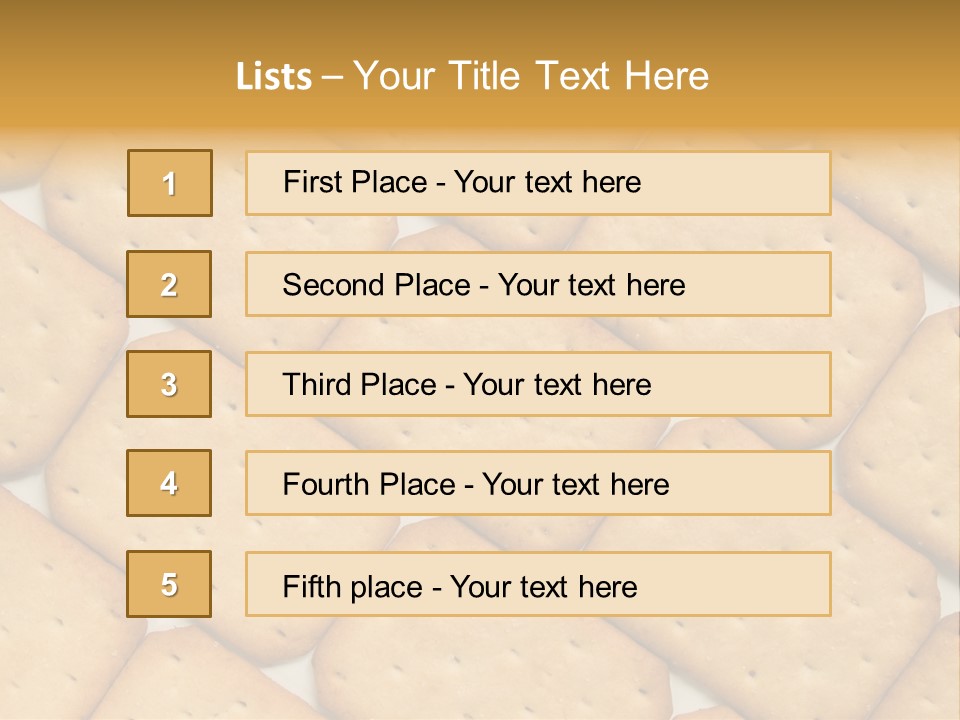Viewport: 960px width, 720px height.
Task: Click the number 3 box
Action: pyautogui.click(x=169, y=384)
